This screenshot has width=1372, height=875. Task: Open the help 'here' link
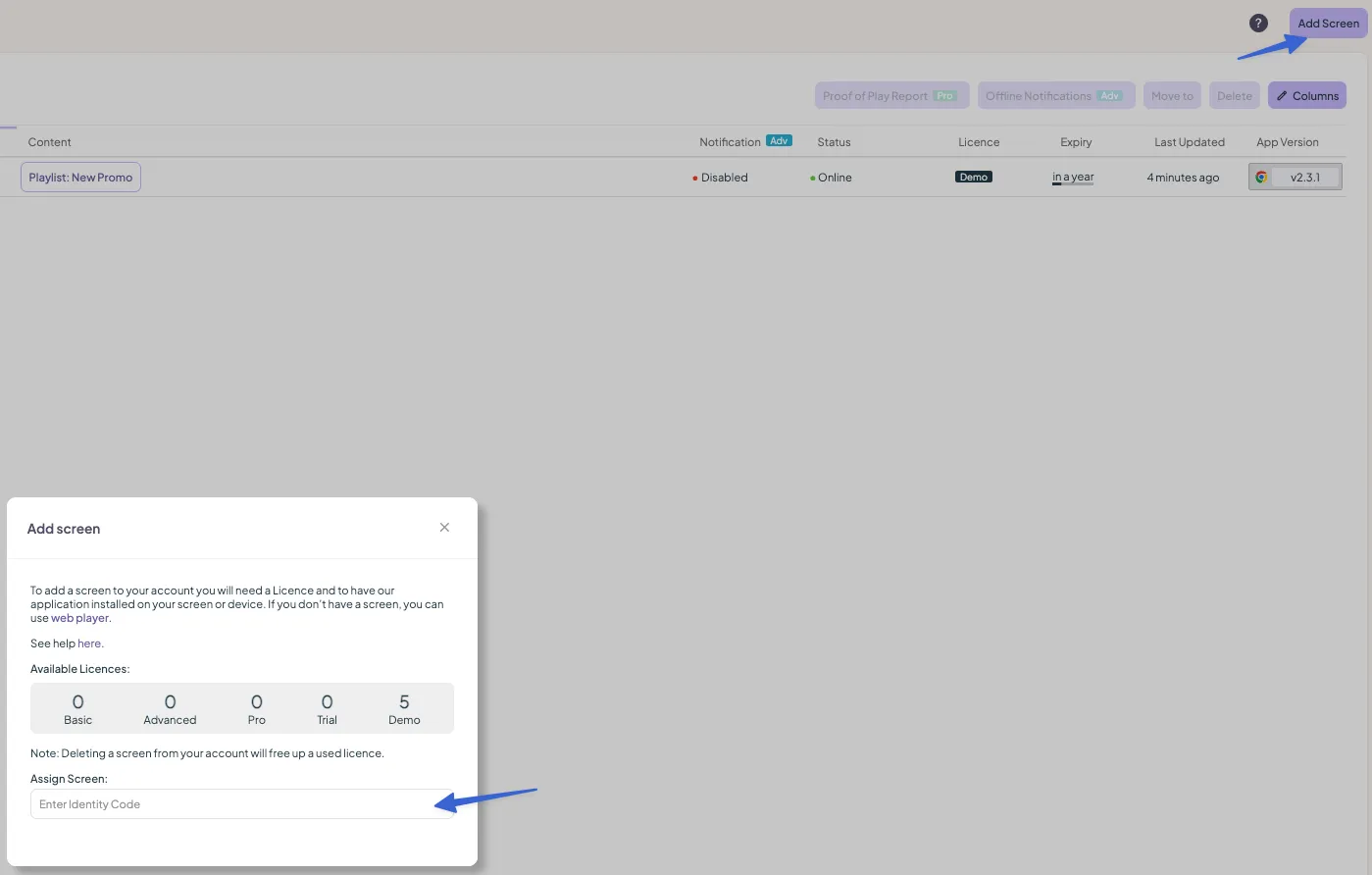pyautogui.click(x=89, y=643)
